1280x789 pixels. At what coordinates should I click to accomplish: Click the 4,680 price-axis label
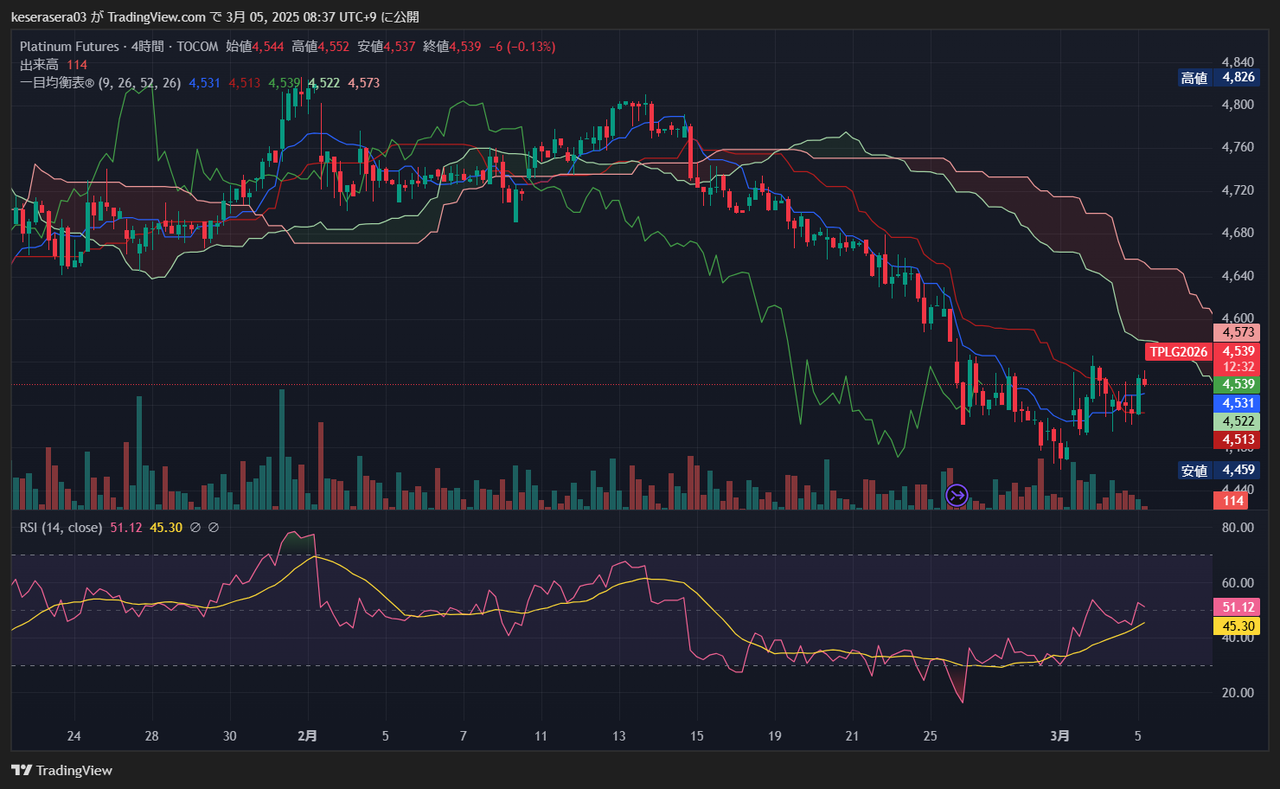pos(1238,233)
